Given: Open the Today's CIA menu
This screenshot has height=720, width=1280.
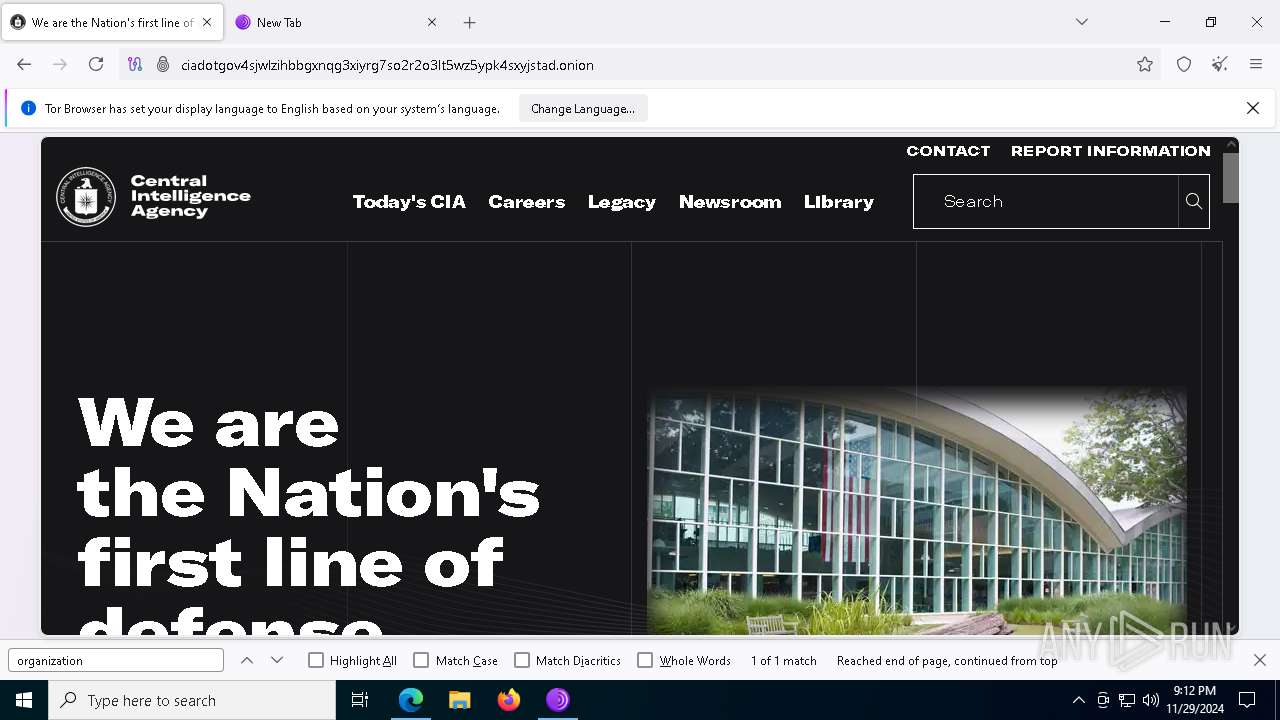Looking at the screenshot, I should pos(409,201).
